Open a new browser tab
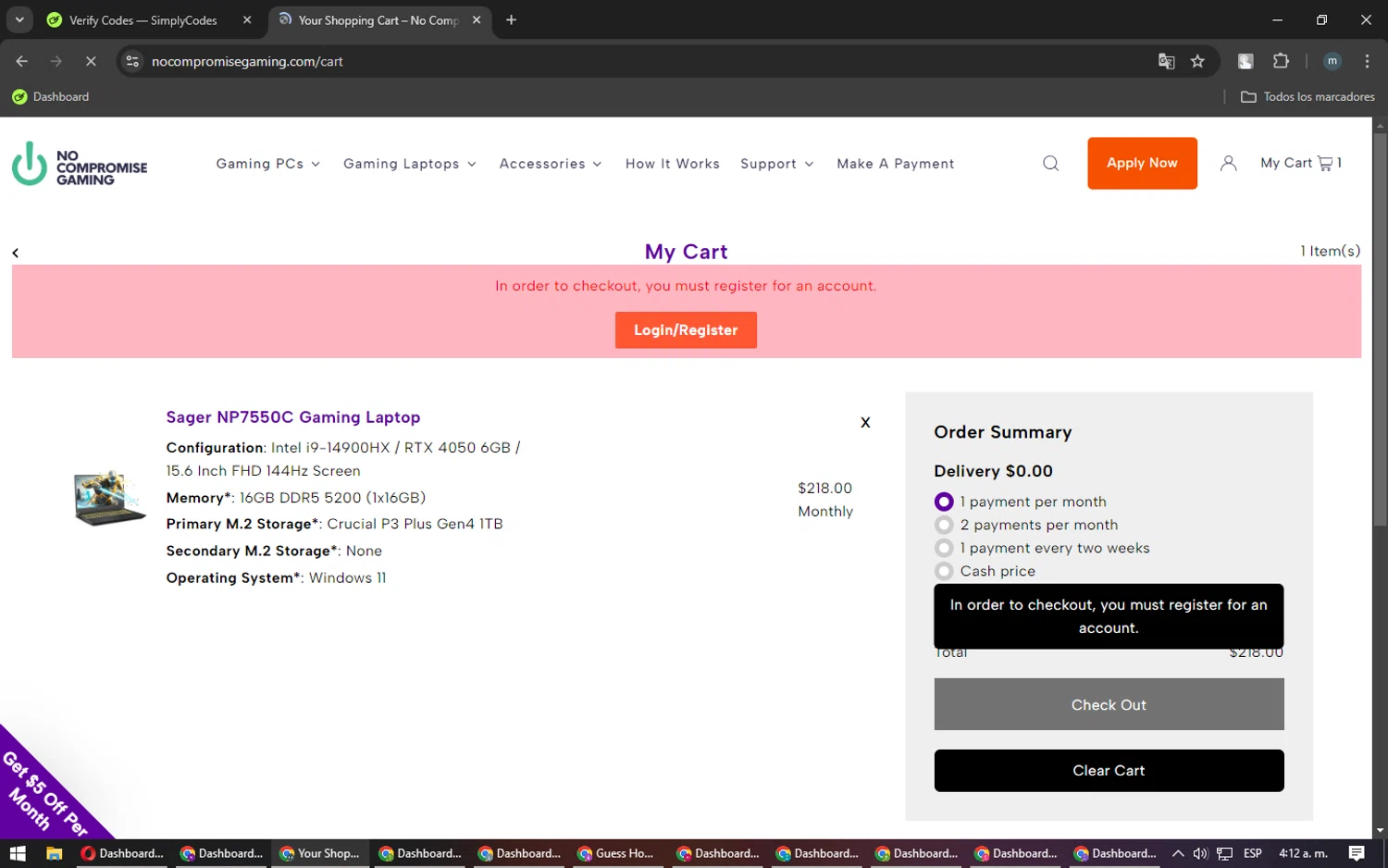1388x868 pixels. (511, 19)
